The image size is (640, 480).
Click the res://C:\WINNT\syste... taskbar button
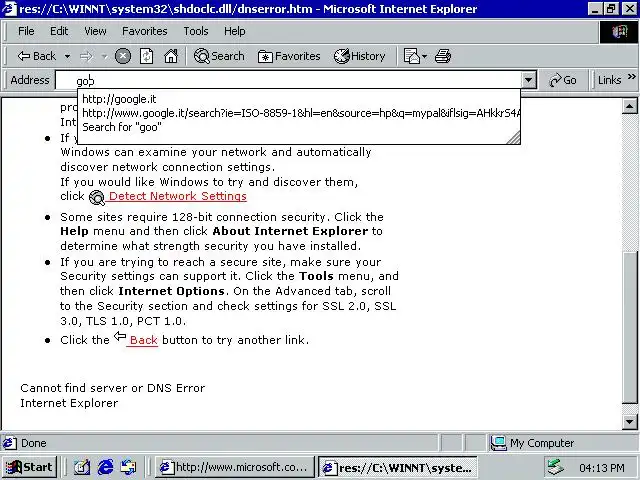(x=398, y=467)
